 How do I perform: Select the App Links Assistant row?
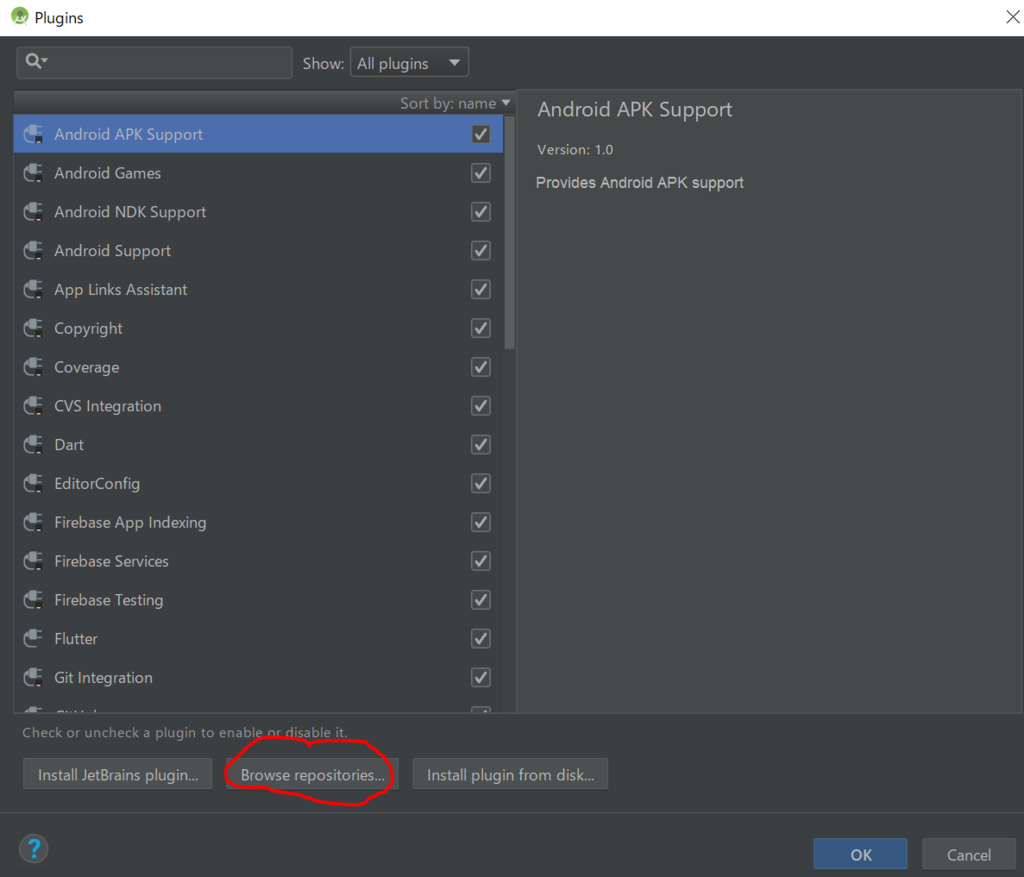click(259, 289)
